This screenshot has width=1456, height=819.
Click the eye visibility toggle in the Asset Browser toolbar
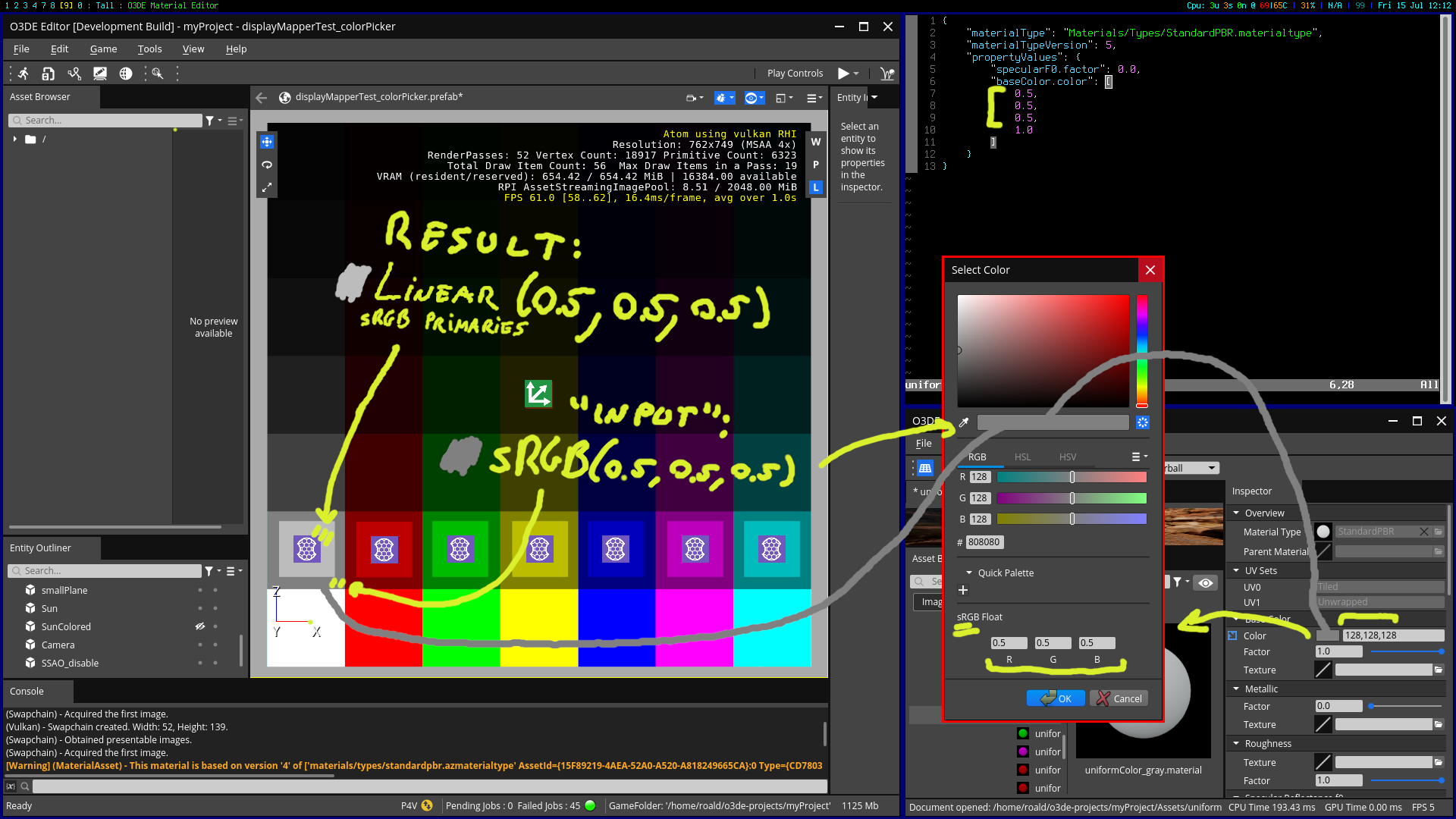coord(1205,582)
